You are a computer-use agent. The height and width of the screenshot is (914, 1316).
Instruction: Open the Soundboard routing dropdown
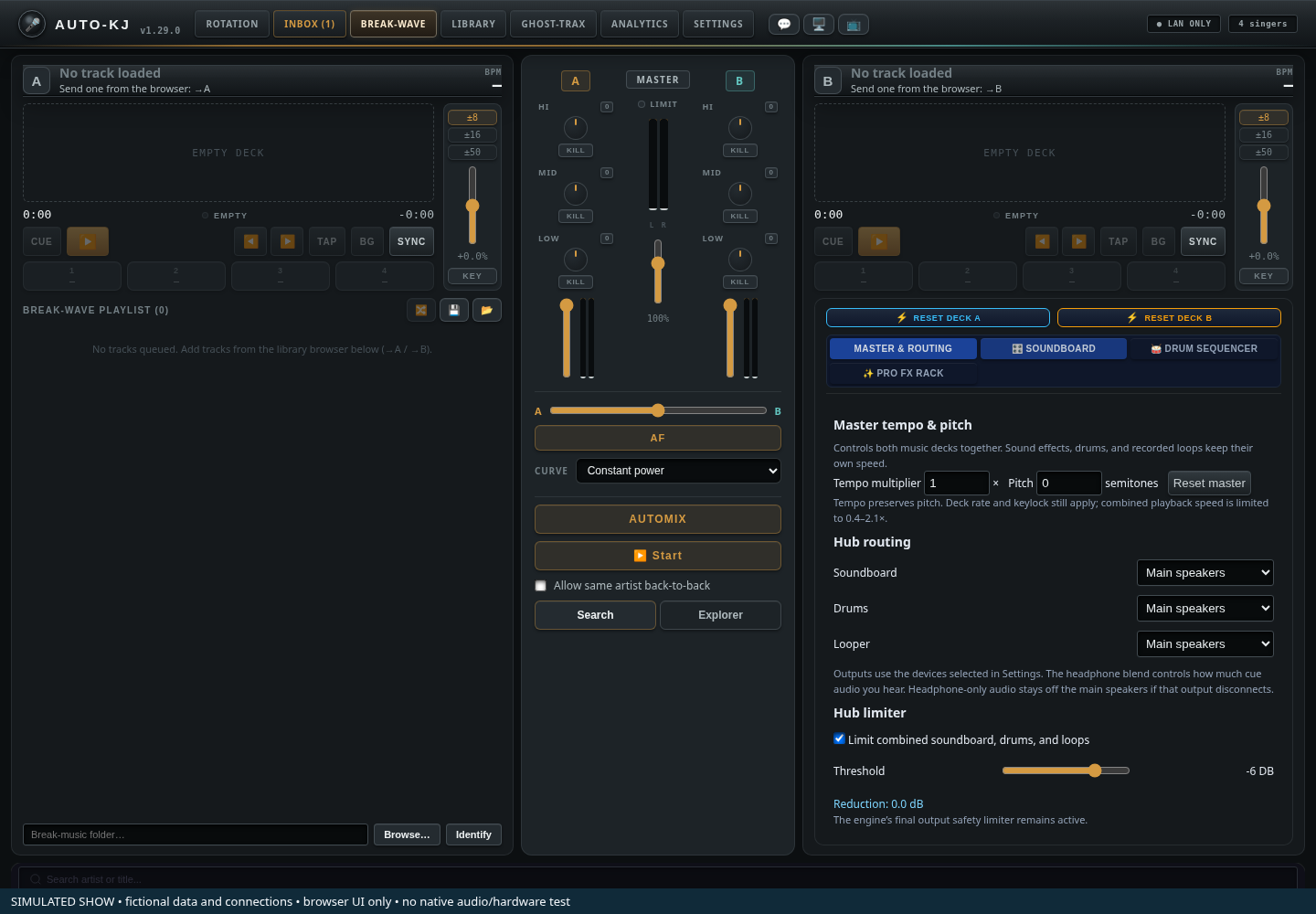point(1205,573)
